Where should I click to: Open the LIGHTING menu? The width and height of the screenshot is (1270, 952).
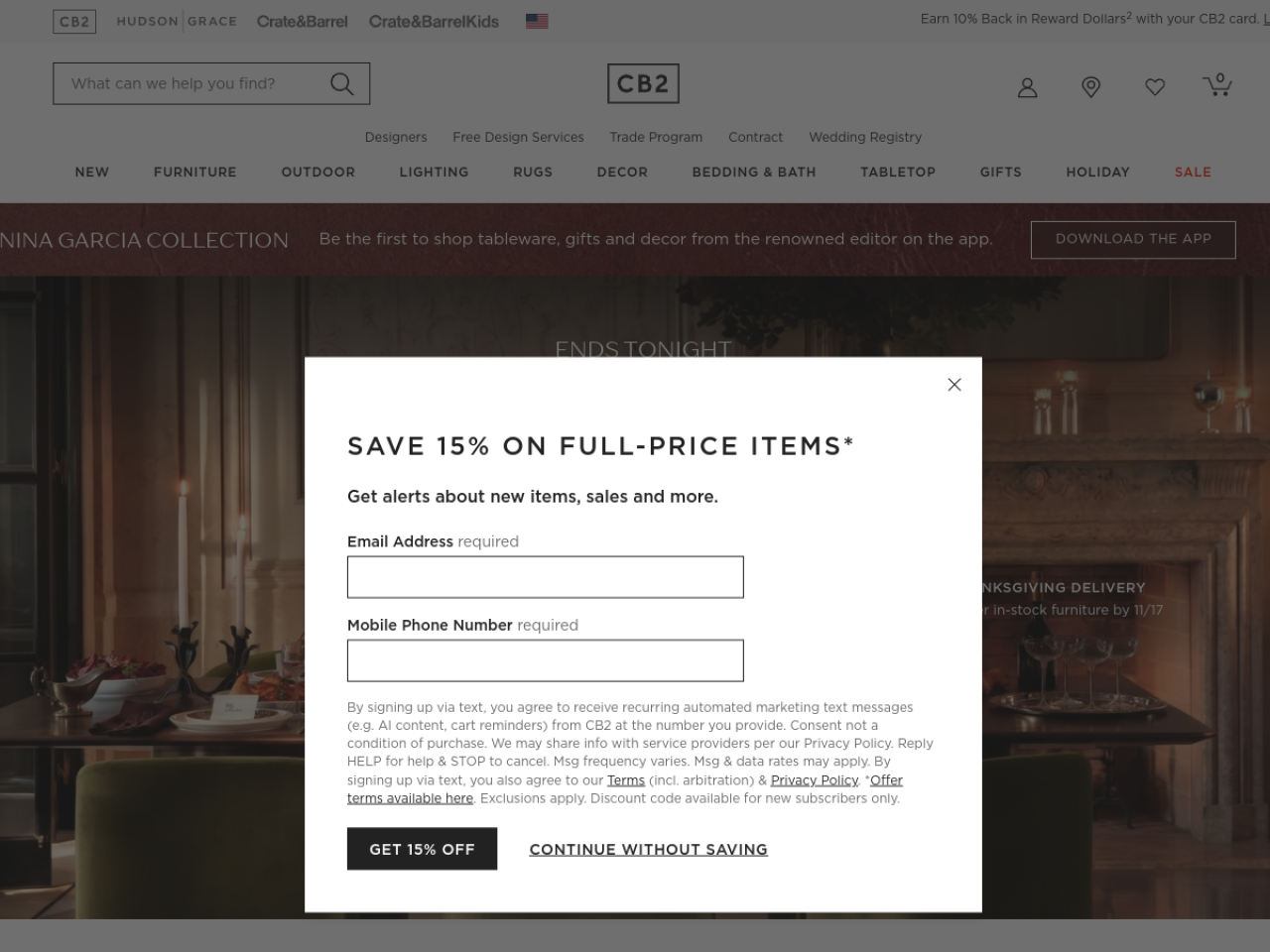click(434, 172)
